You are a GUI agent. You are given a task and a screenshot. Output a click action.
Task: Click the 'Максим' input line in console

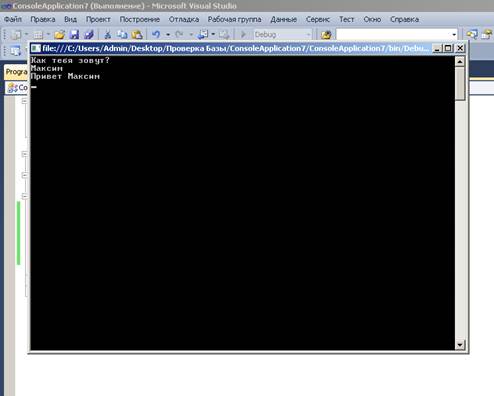(x=47, y=68)
